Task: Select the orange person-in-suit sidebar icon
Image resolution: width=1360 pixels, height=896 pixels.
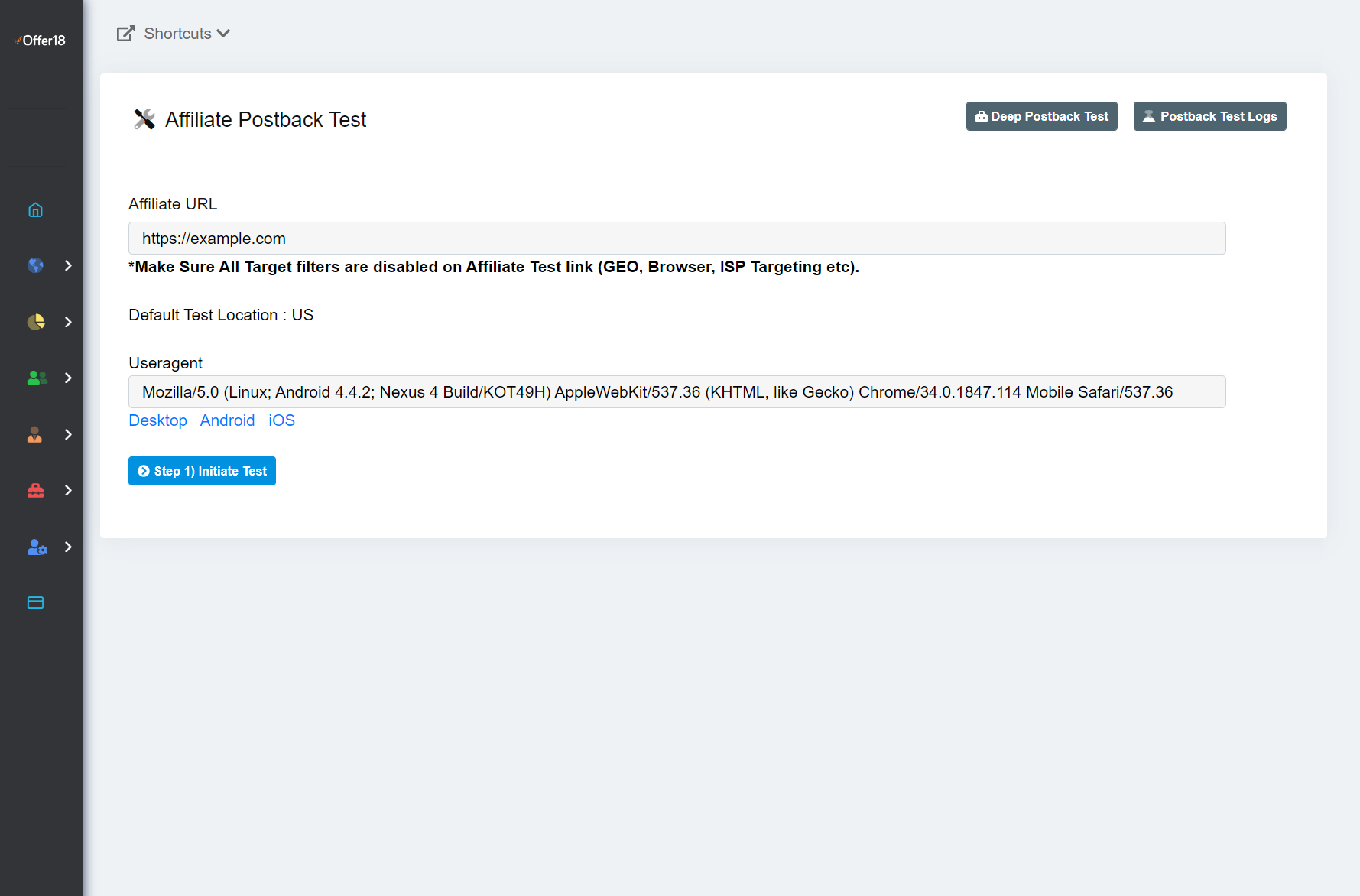Action: click(x=35, y=434)
